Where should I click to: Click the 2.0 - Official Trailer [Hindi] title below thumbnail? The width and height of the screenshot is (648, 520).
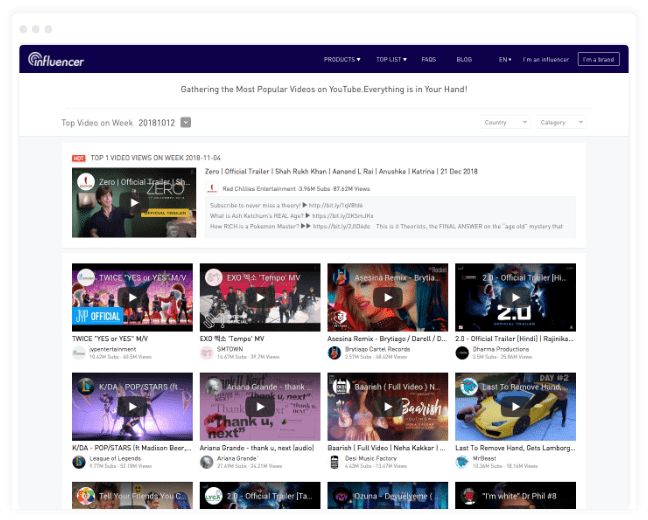515,339
